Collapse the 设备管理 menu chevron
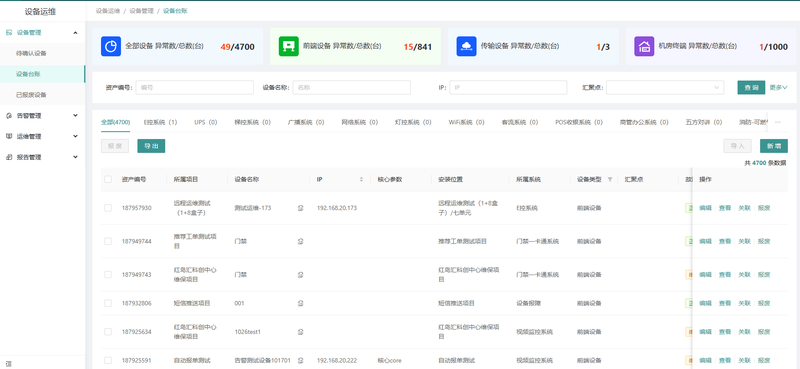 pyautogui.click(x=76, y=33)
